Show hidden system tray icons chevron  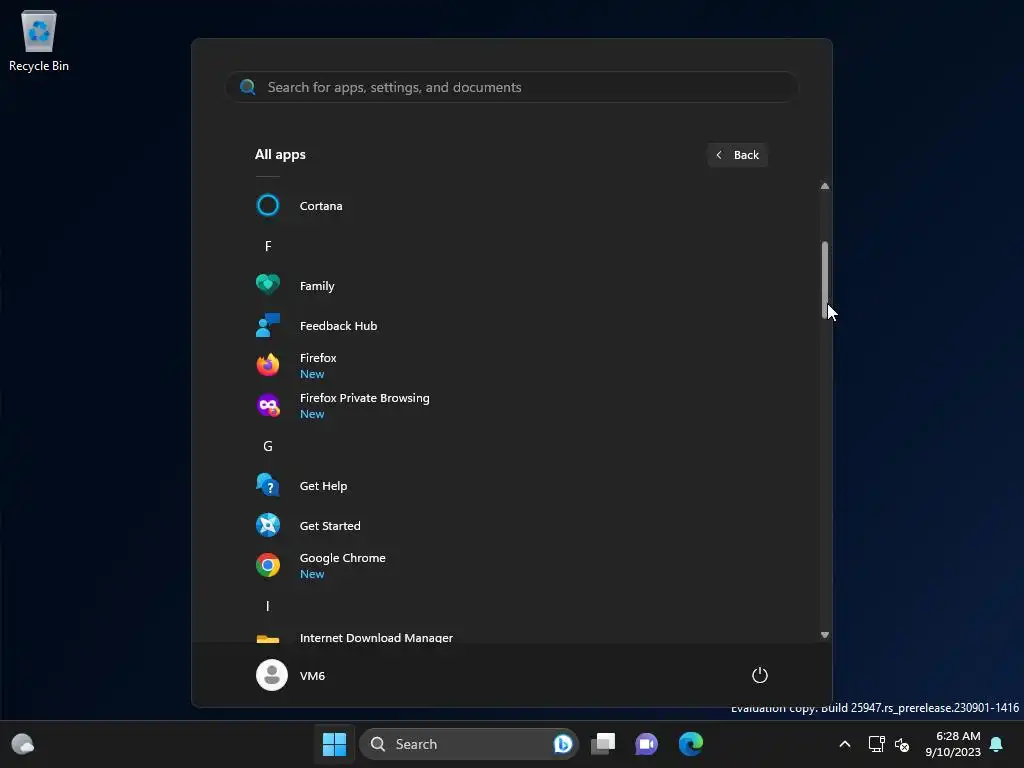click(x=844, y=744)
